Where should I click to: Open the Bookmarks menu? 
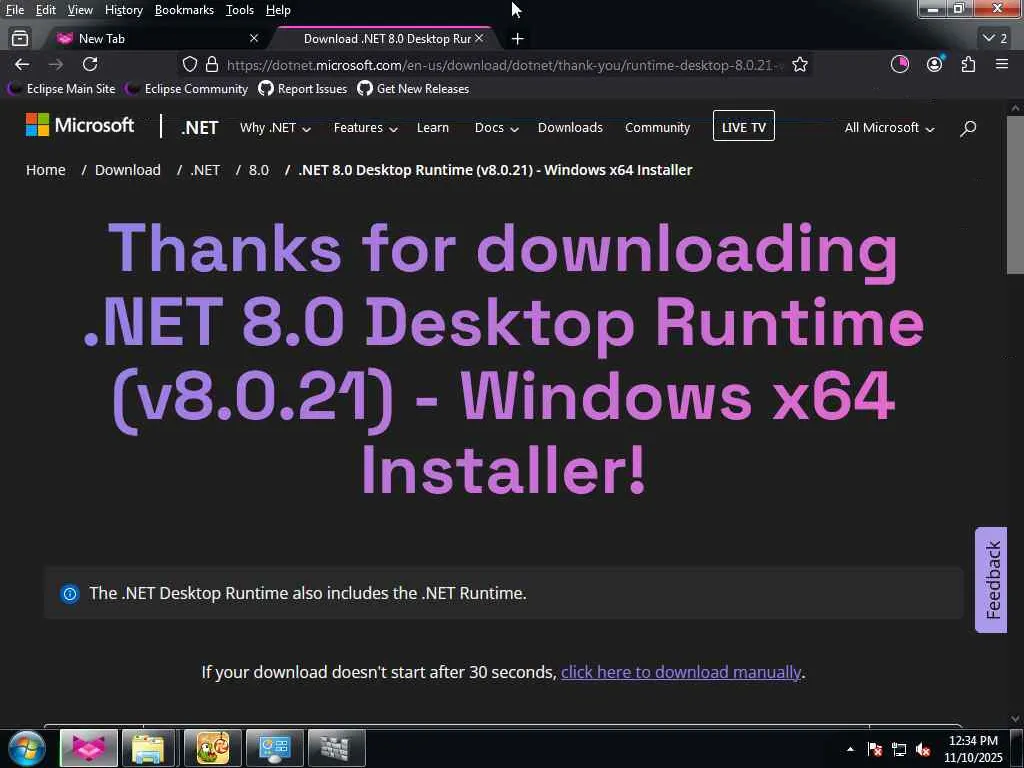pos(184,10)
